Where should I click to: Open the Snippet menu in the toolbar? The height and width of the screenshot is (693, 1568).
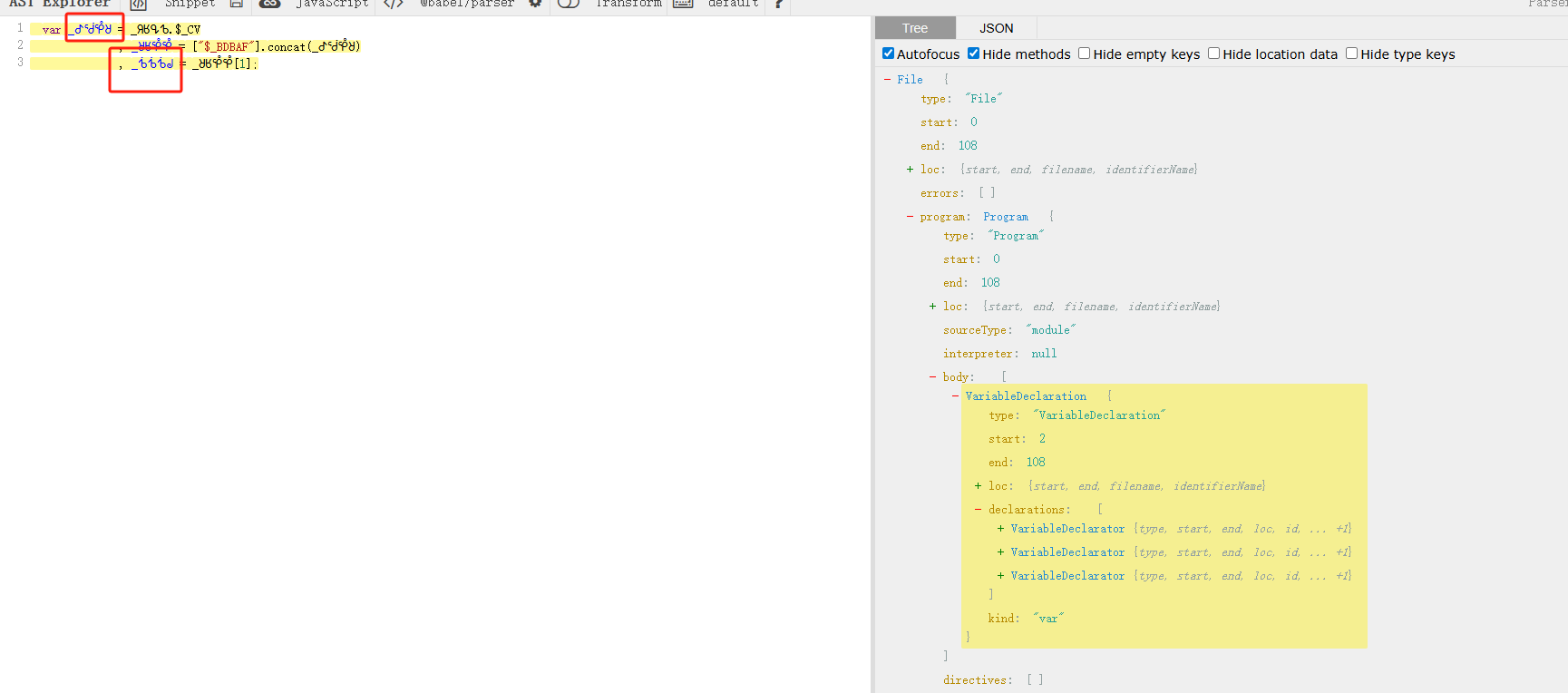190,4
